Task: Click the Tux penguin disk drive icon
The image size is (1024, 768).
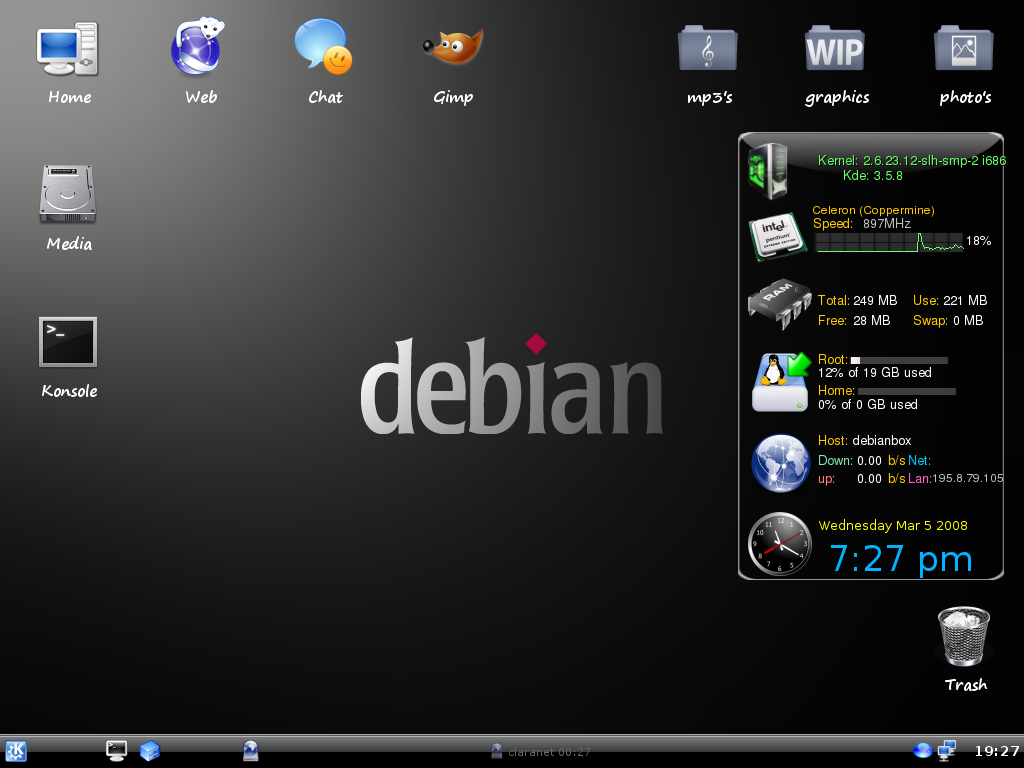Action: (780, 382)
